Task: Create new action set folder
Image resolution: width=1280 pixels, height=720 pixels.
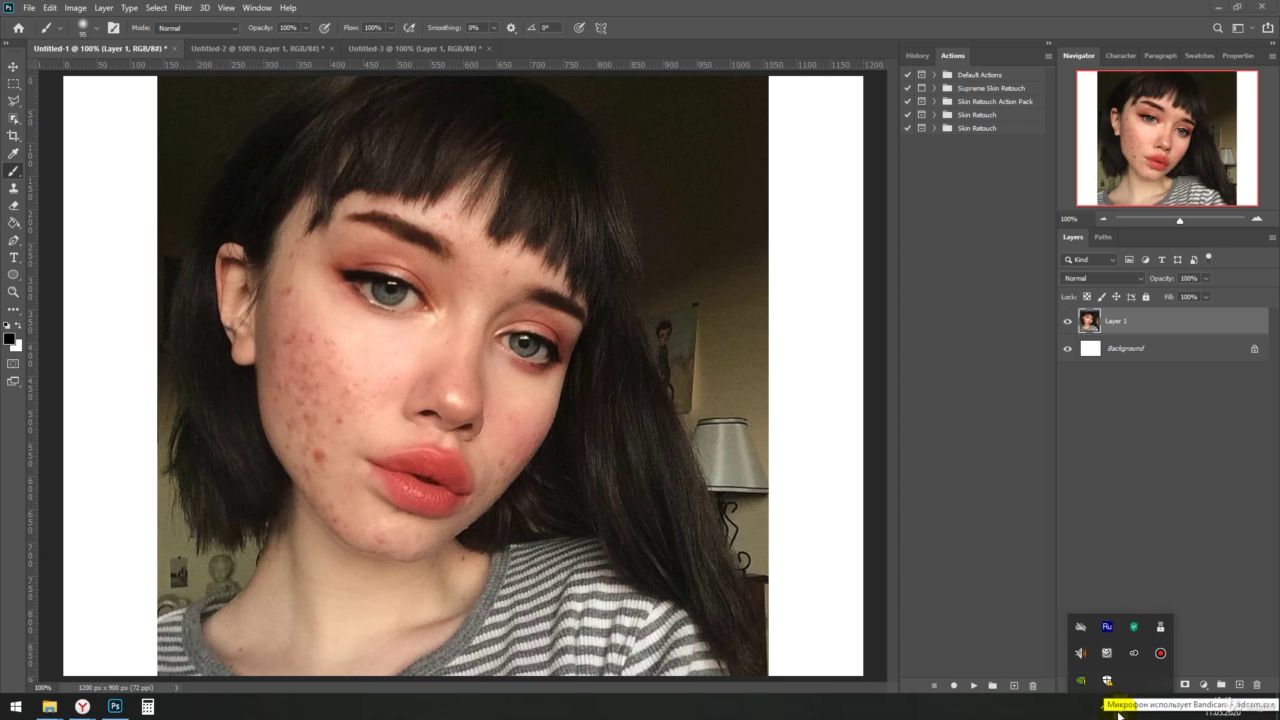Action: pos(992,686)
